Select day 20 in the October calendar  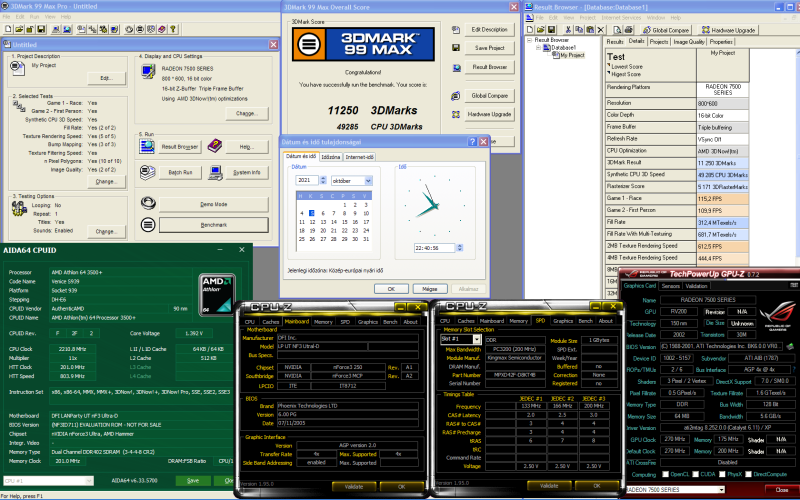pos(323,231)
